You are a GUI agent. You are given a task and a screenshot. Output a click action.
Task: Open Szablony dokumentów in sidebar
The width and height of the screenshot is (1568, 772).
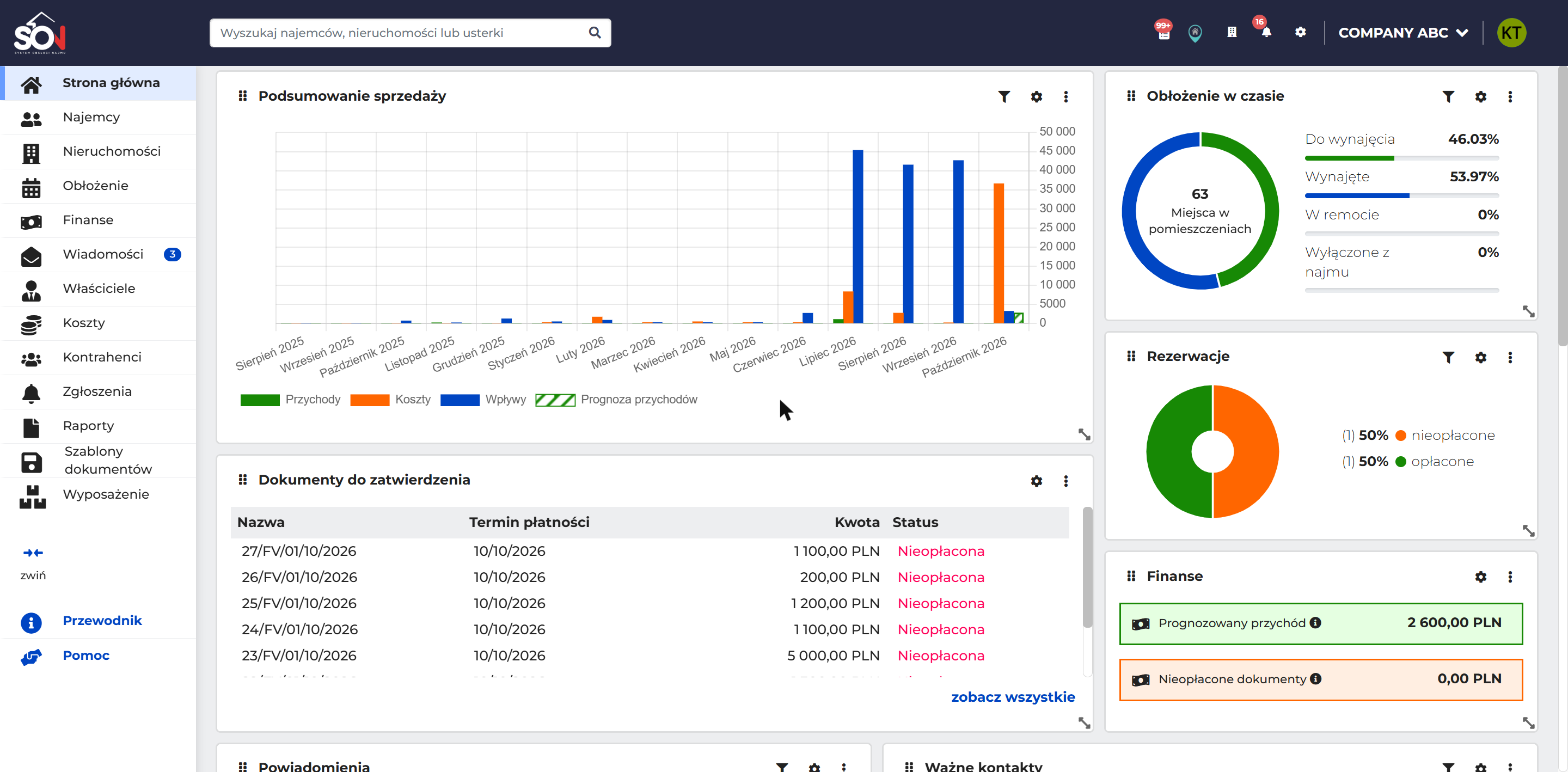click(x=98, y=461)
